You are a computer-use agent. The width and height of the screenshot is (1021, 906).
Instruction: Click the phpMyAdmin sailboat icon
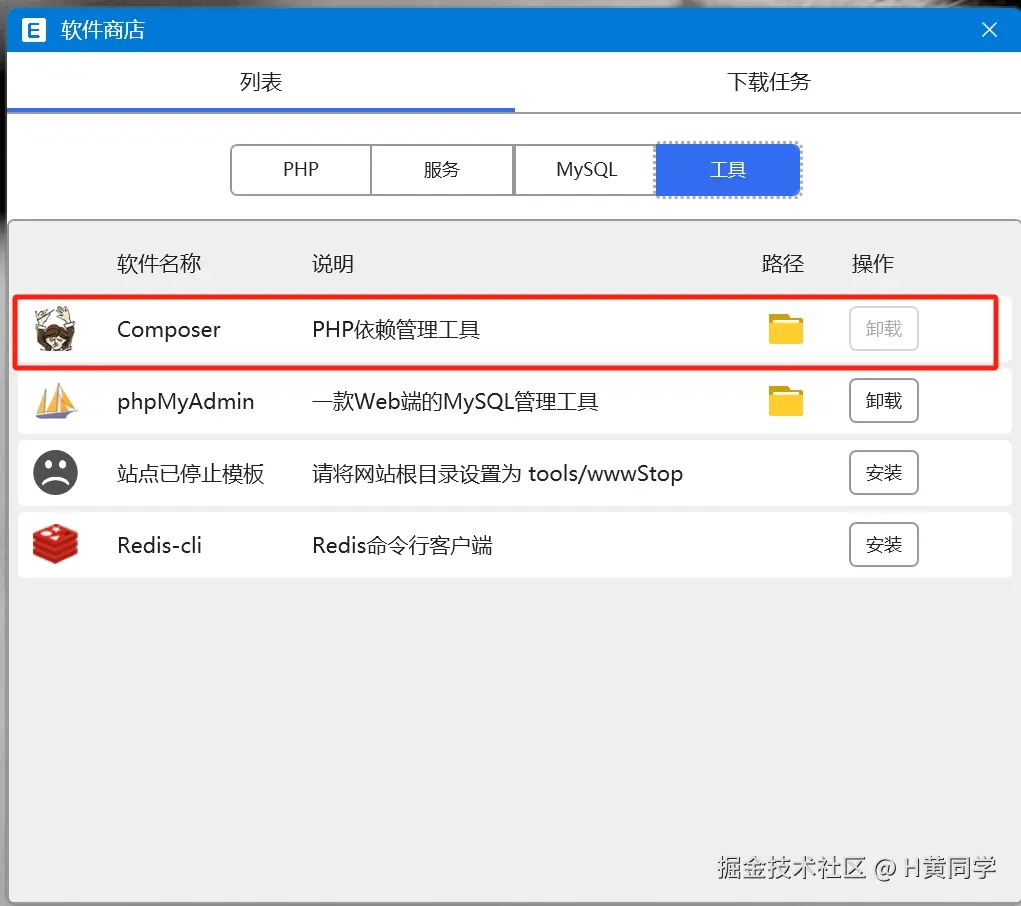(56, 401)
